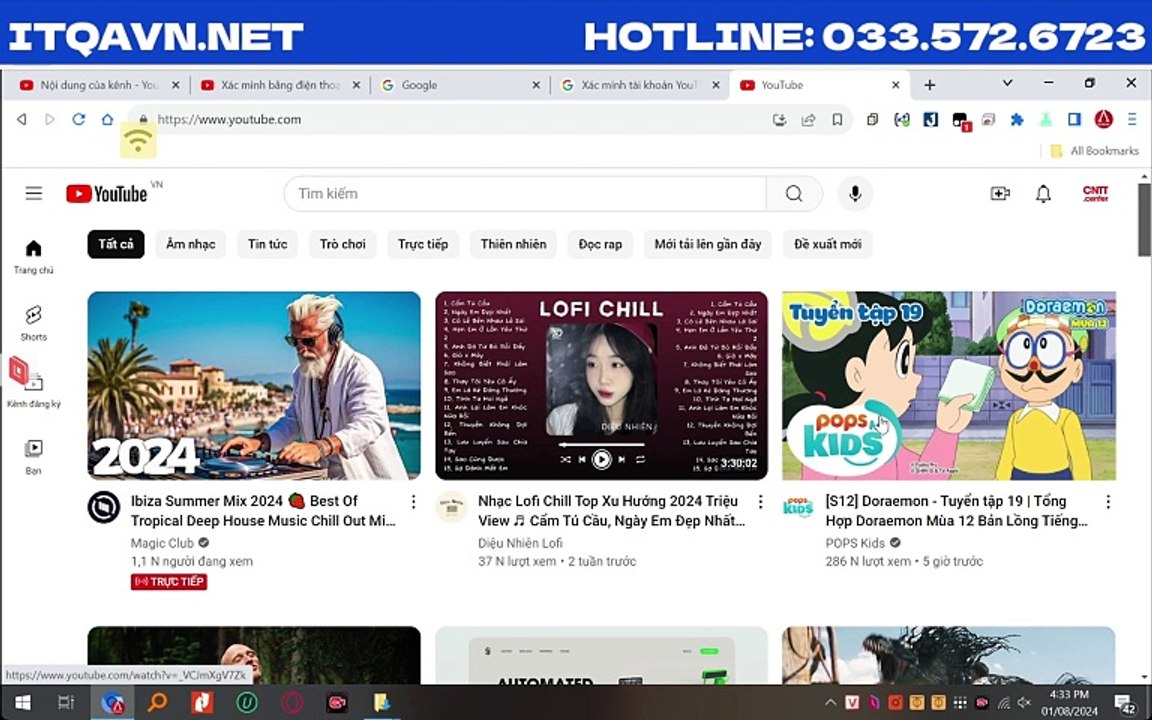Select the Trực tiếp filter chip
Screen dimensions: 1152x720
pyautogui.click(x=423, y=244)
